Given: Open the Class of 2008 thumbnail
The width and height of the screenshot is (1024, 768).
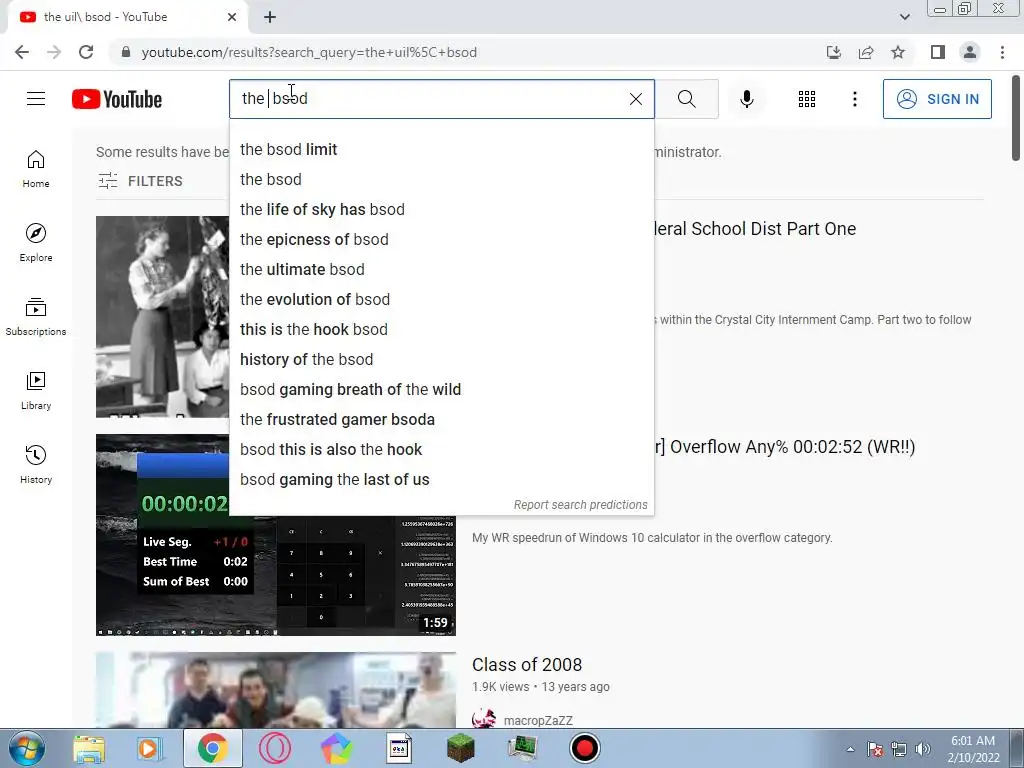Looking at the screenshot, I should [276, 690].
